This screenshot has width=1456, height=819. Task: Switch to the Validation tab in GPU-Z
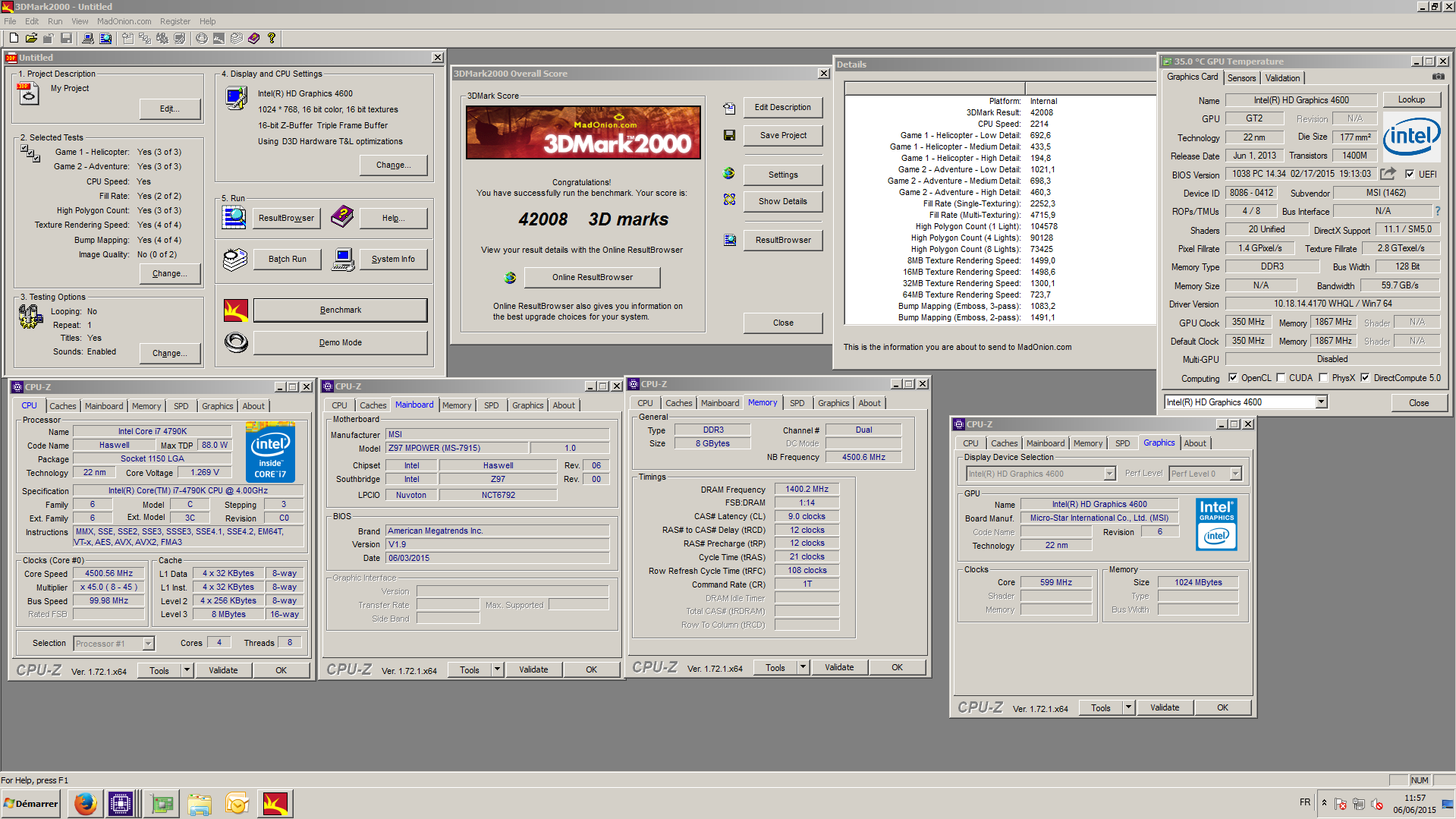tap(1282, 78)
